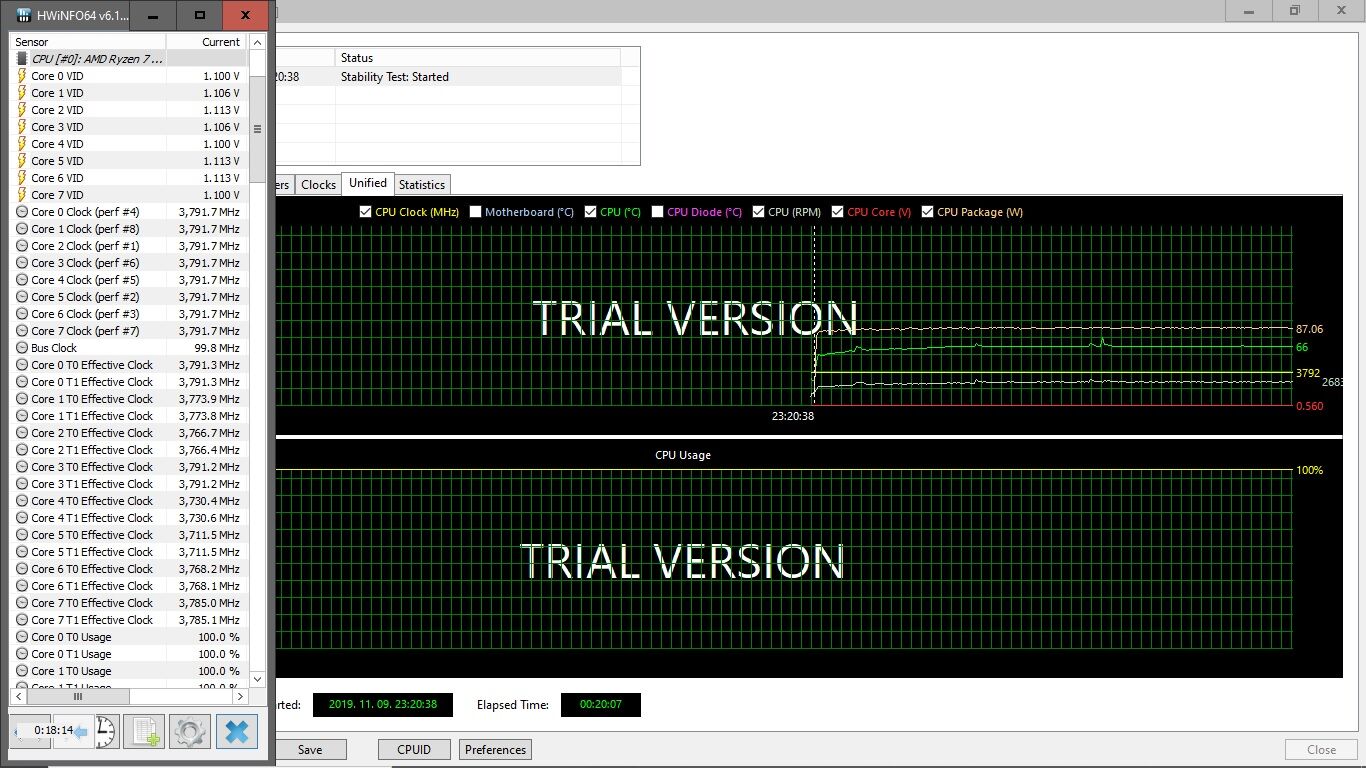This screenshot has width=1366, height=768.
Task: Click the 23:20:38 timeline marker on the graph
Action: click(792, 416)
